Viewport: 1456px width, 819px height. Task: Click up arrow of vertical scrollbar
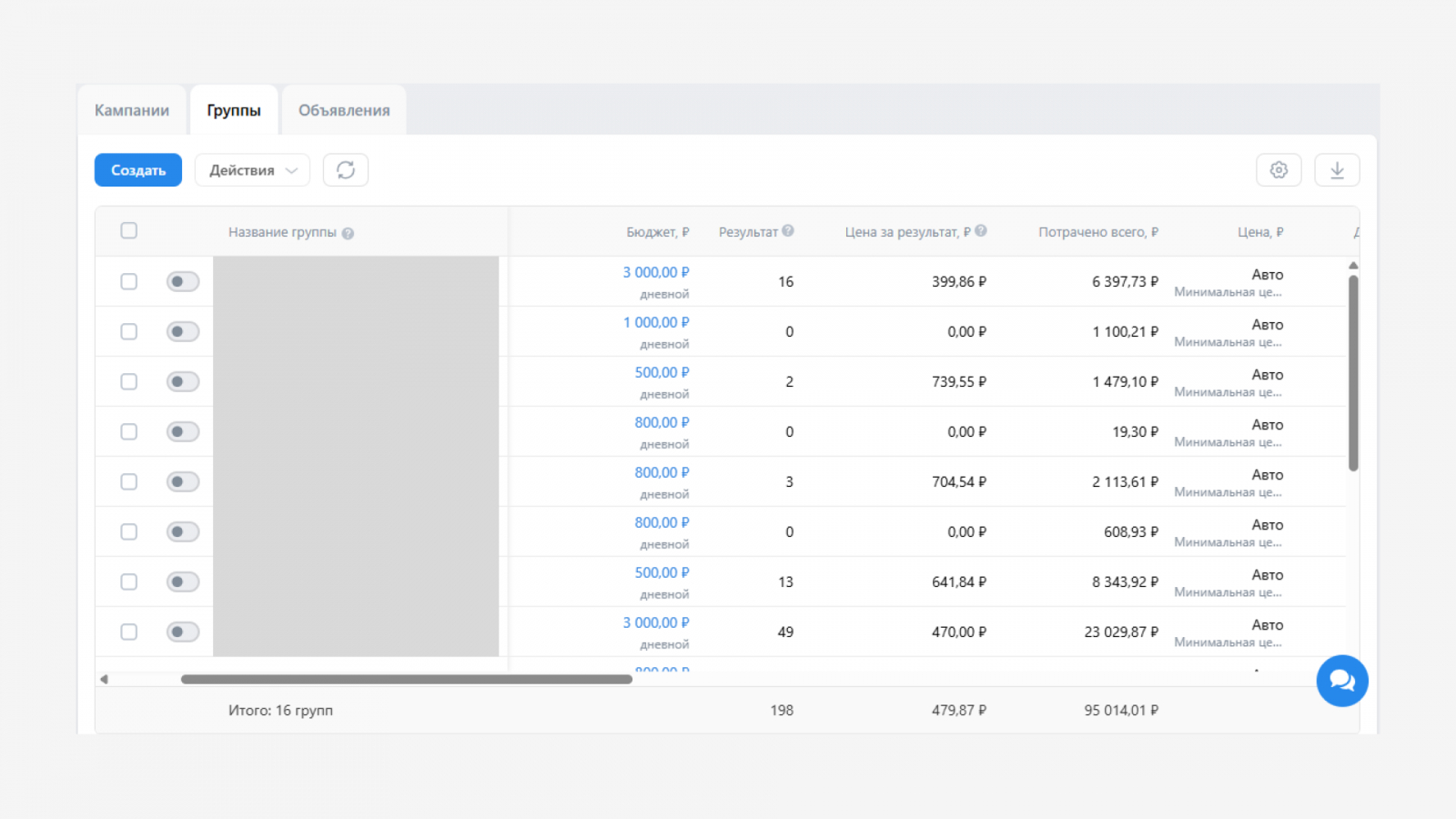tap(1353, 266)
